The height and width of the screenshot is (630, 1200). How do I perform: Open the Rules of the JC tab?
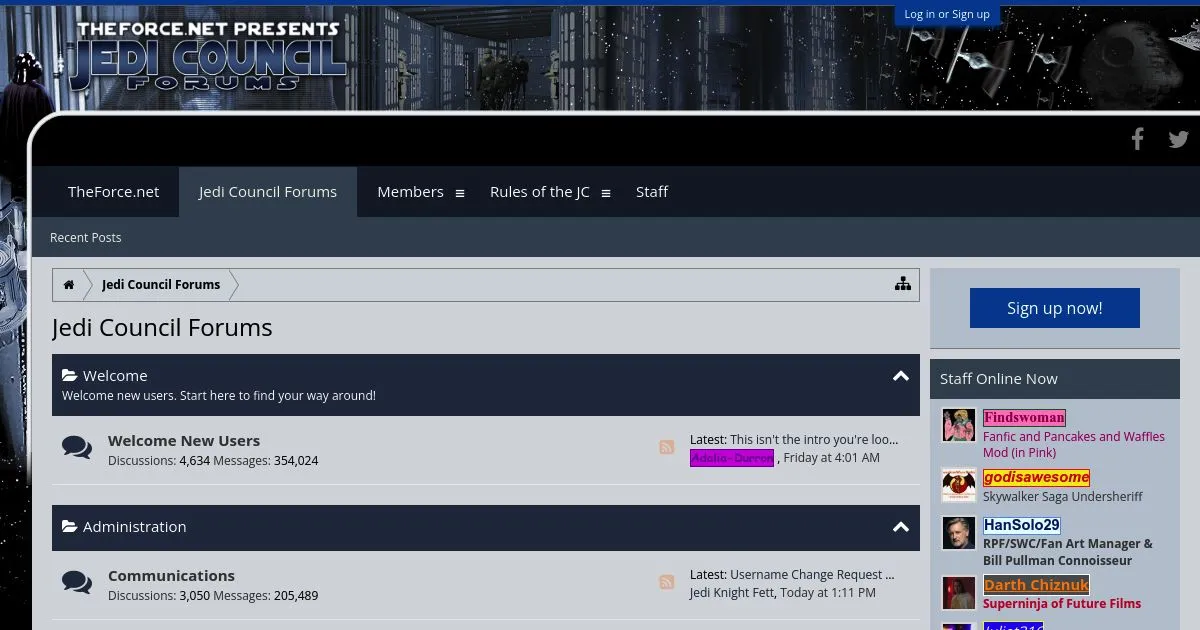(x=540, y=192)
